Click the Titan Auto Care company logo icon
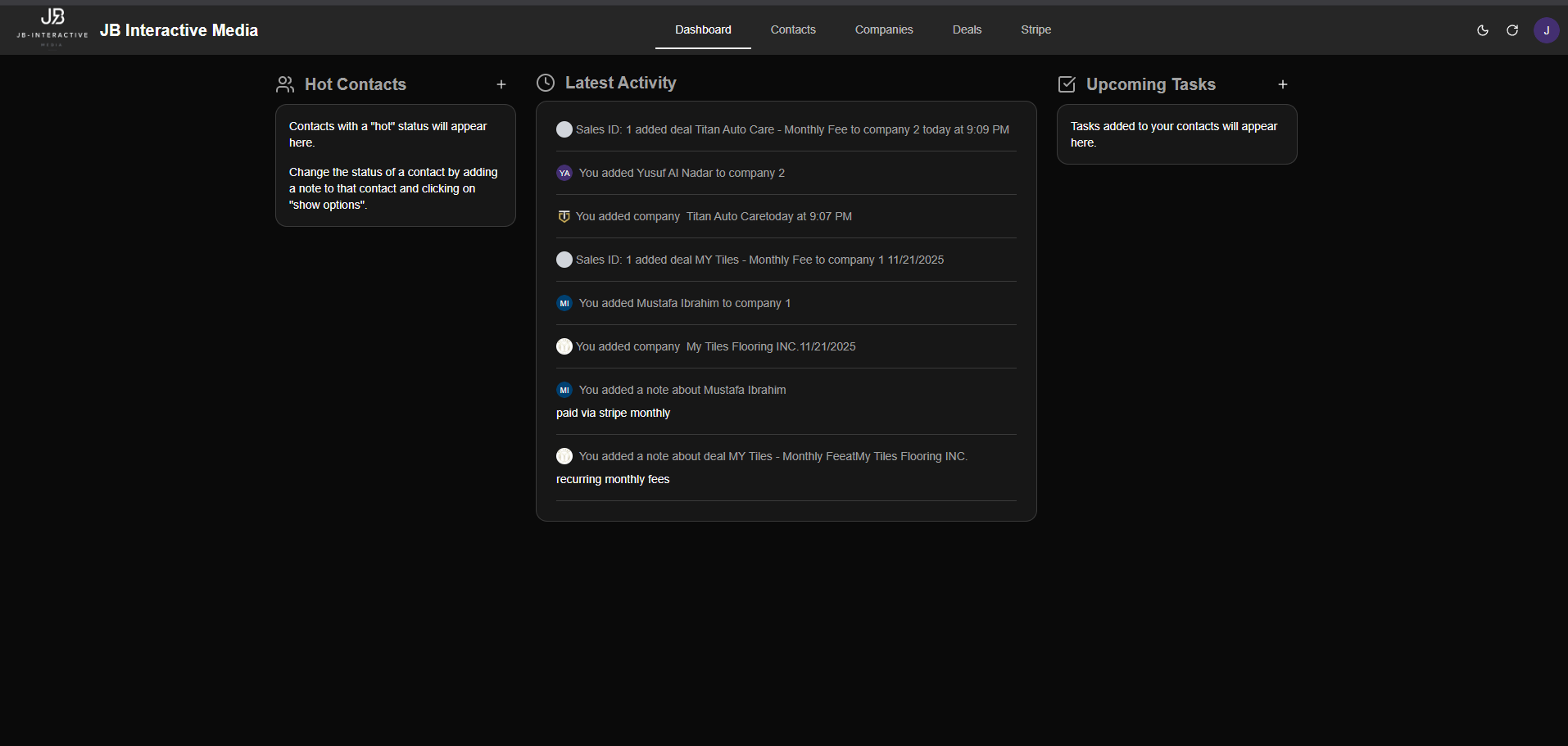This screenshot has height=746, width=1568. point(564,216)
